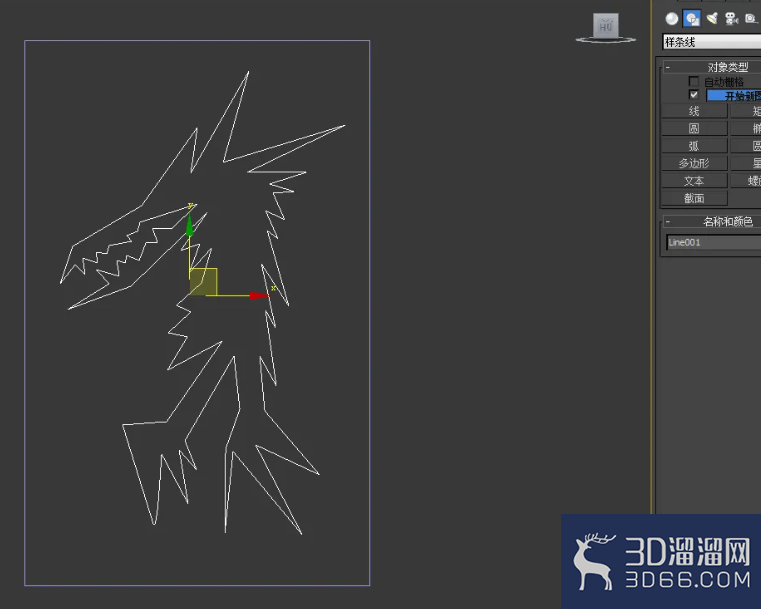Image resolution: width=761 pixels, height=609 pixels.
Task: Select the Shapes category icon
Action: point(692,19)
